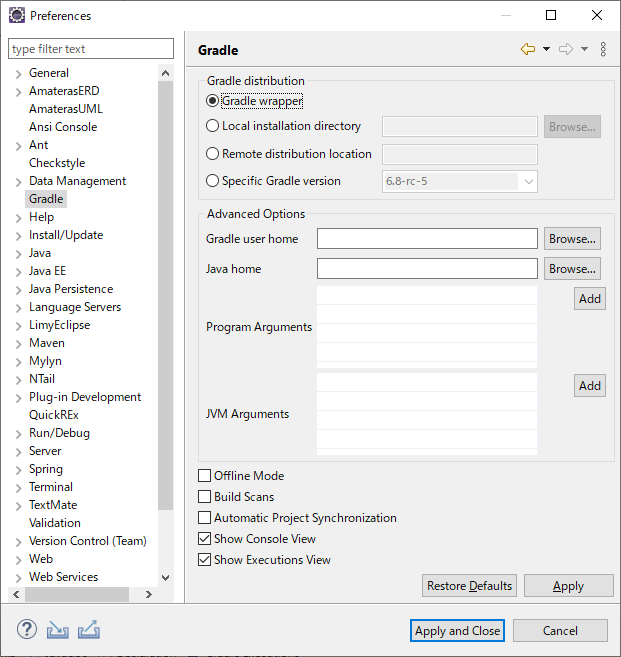Expand the Ant tree node

tap(18, 146)
